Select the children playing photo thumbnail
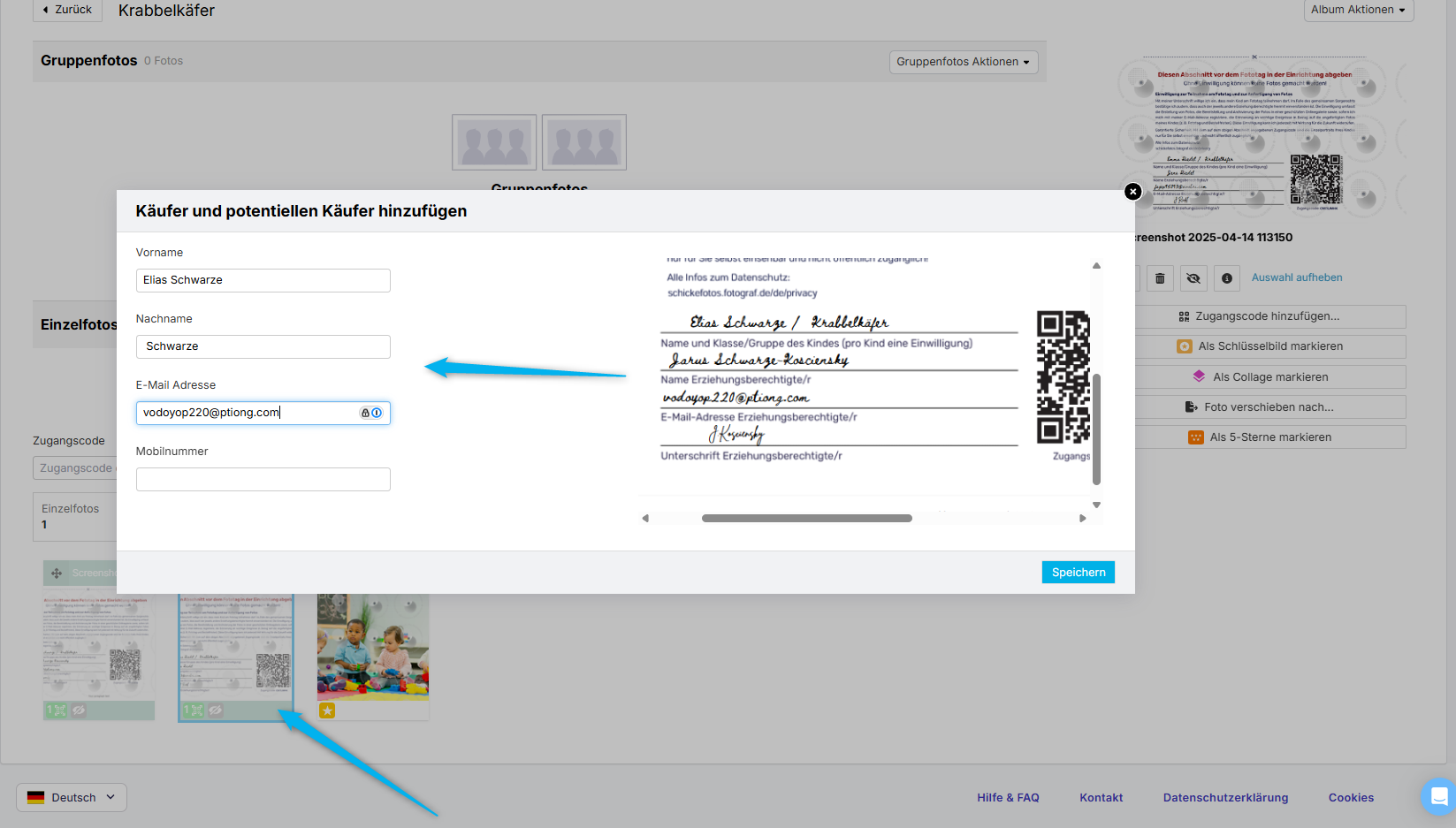Image resolution: width=1456 pixels, height=828 pixels. pyautogui.click(x=373, y=647)
